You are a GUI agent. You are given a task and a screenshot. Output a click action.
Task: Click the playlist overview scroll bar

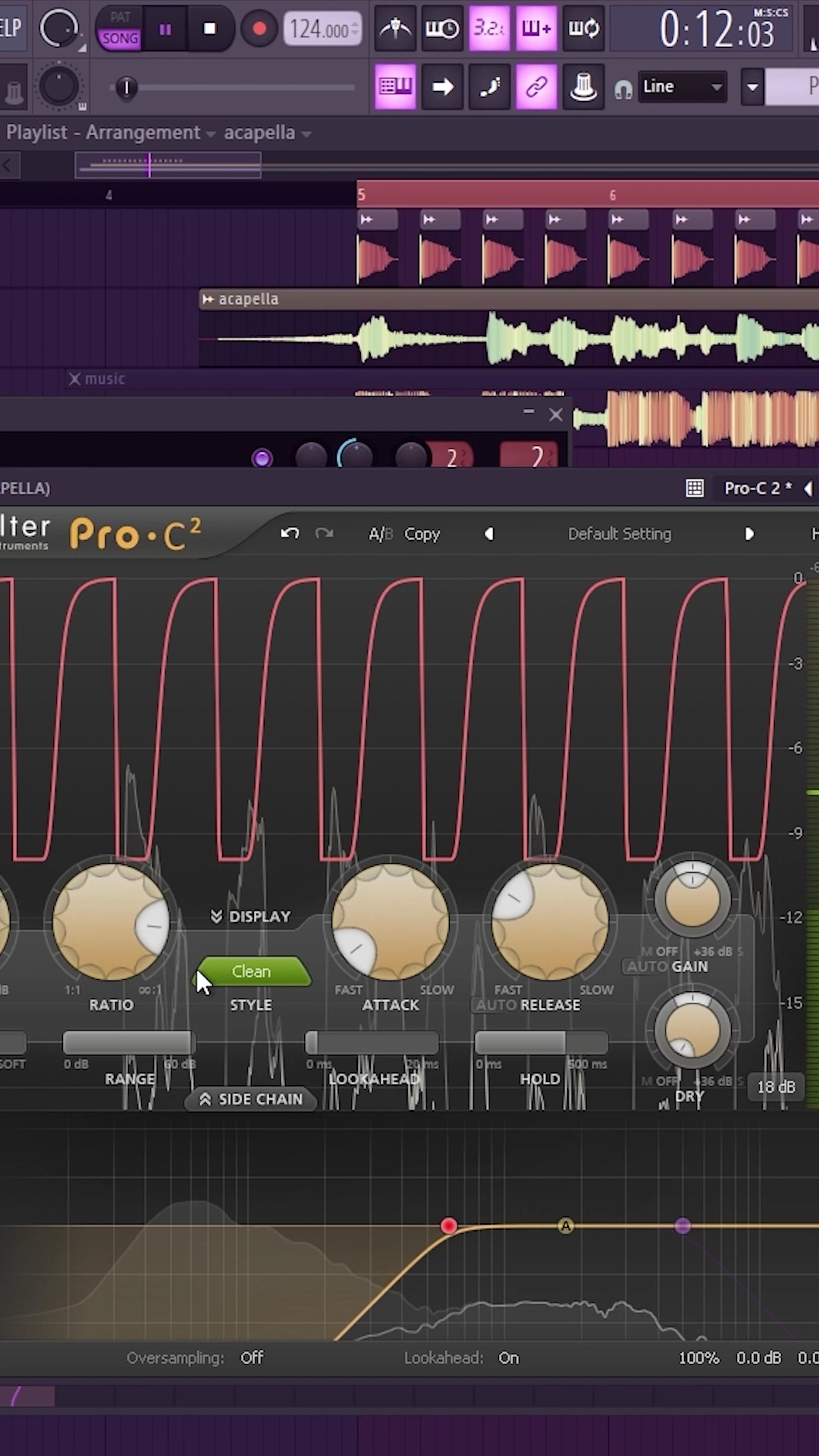click(168, 165)
